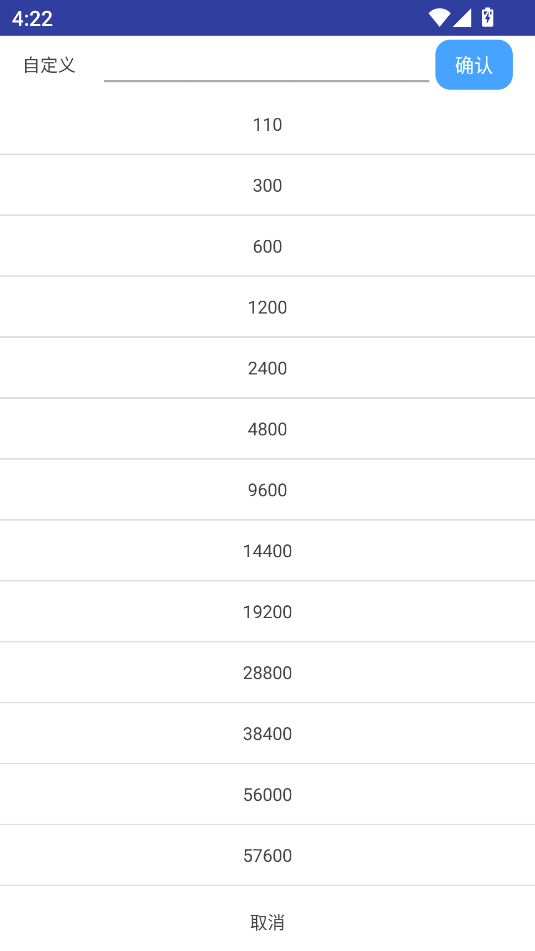
Task: Pick the 1200 list entry
Action: click(268, 307)
